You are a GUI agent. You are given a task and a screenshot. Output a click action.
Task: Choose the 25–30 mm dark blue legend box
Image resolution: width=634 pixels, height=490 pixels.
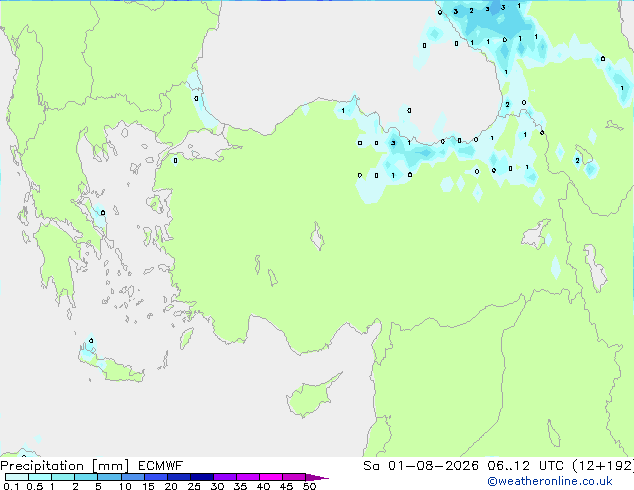point(202,477)
